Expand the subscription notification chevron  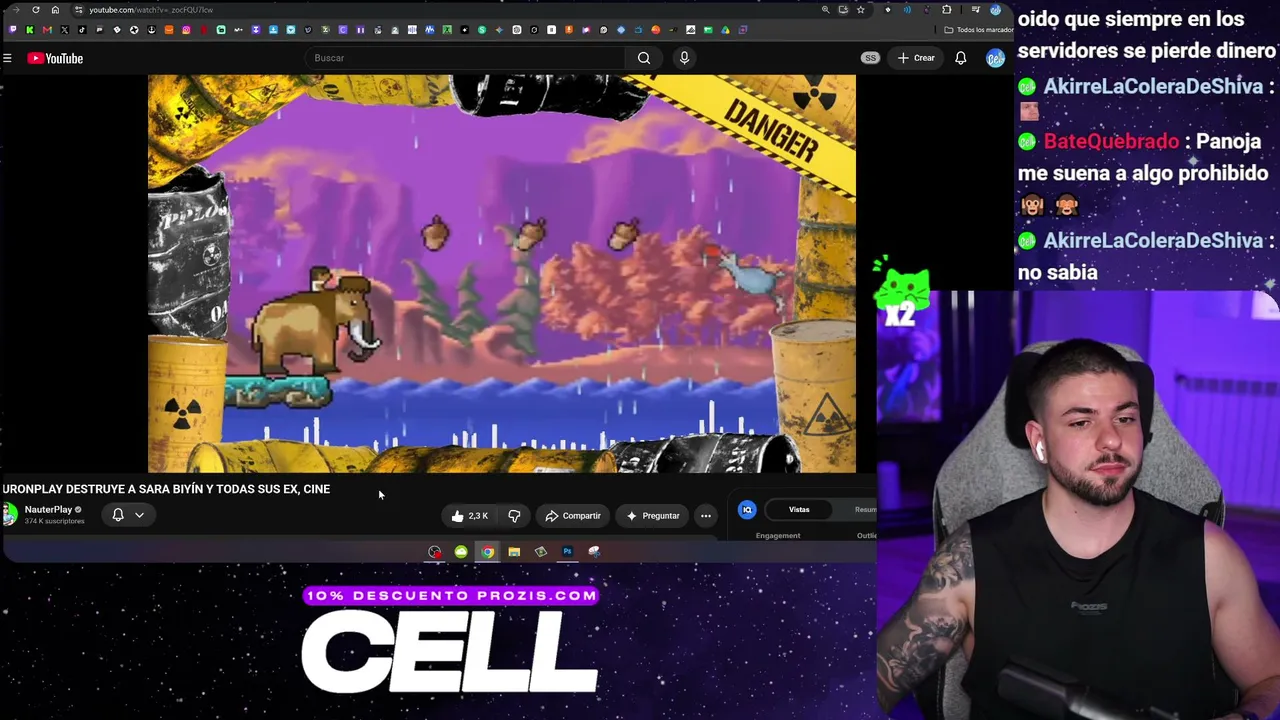(139, 515)
